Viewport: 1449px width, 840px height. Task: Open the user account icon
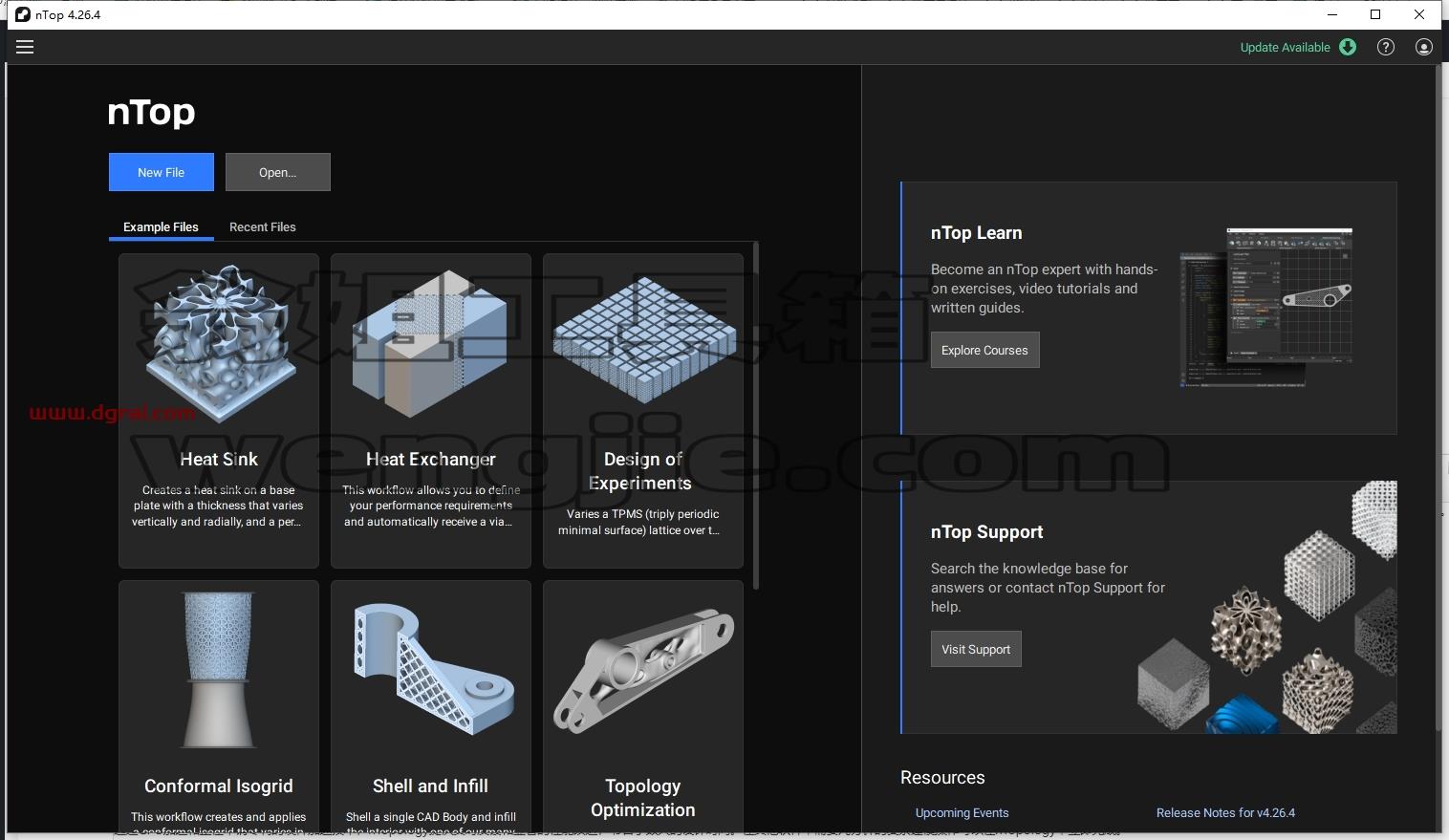pyautogui.click(x=1424, y=47)
